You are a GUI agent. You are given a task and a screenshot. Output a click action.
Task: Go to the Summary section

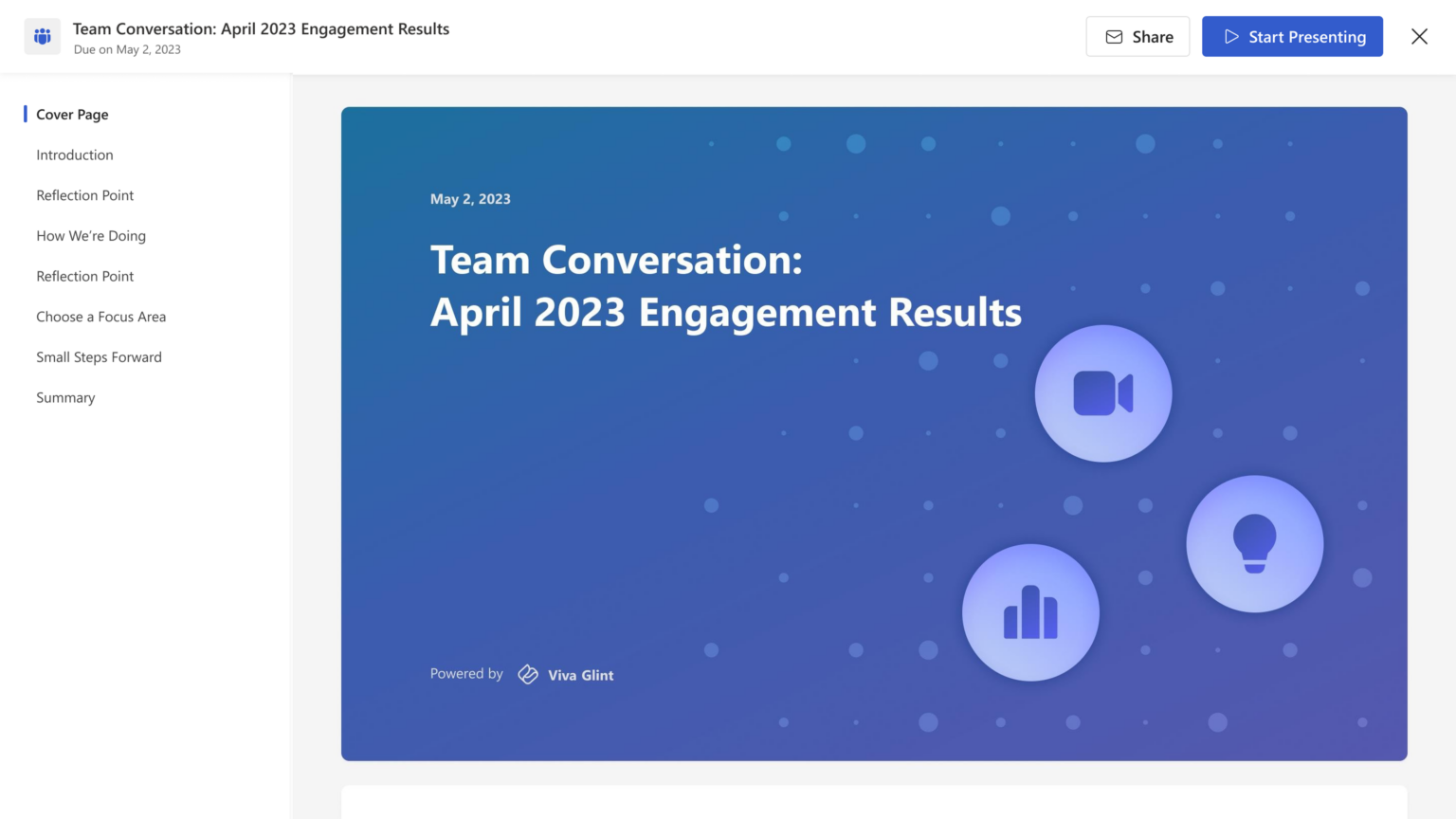(65, 398)
